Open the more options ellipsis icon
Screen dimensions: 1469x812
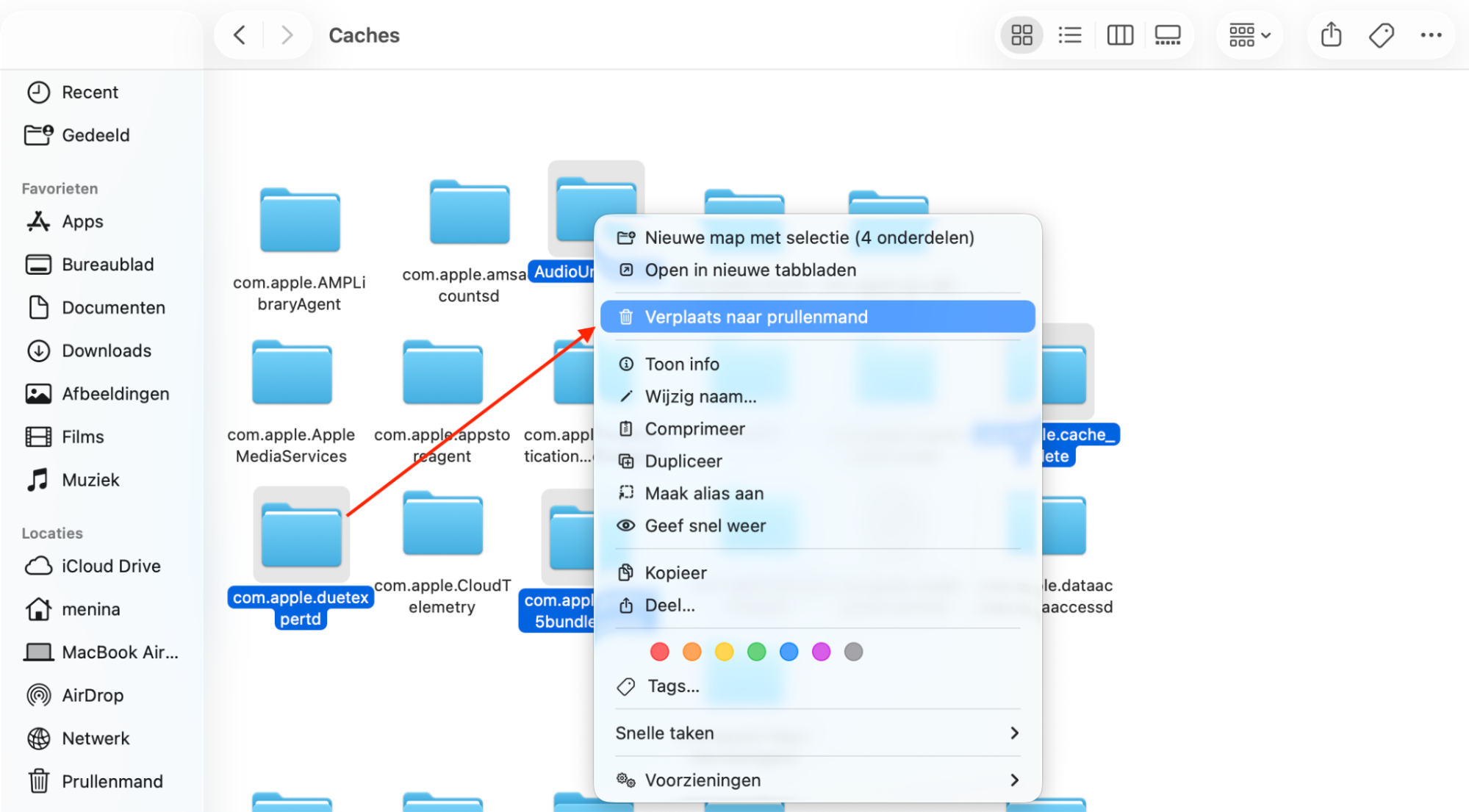(x=1431, y=35)
